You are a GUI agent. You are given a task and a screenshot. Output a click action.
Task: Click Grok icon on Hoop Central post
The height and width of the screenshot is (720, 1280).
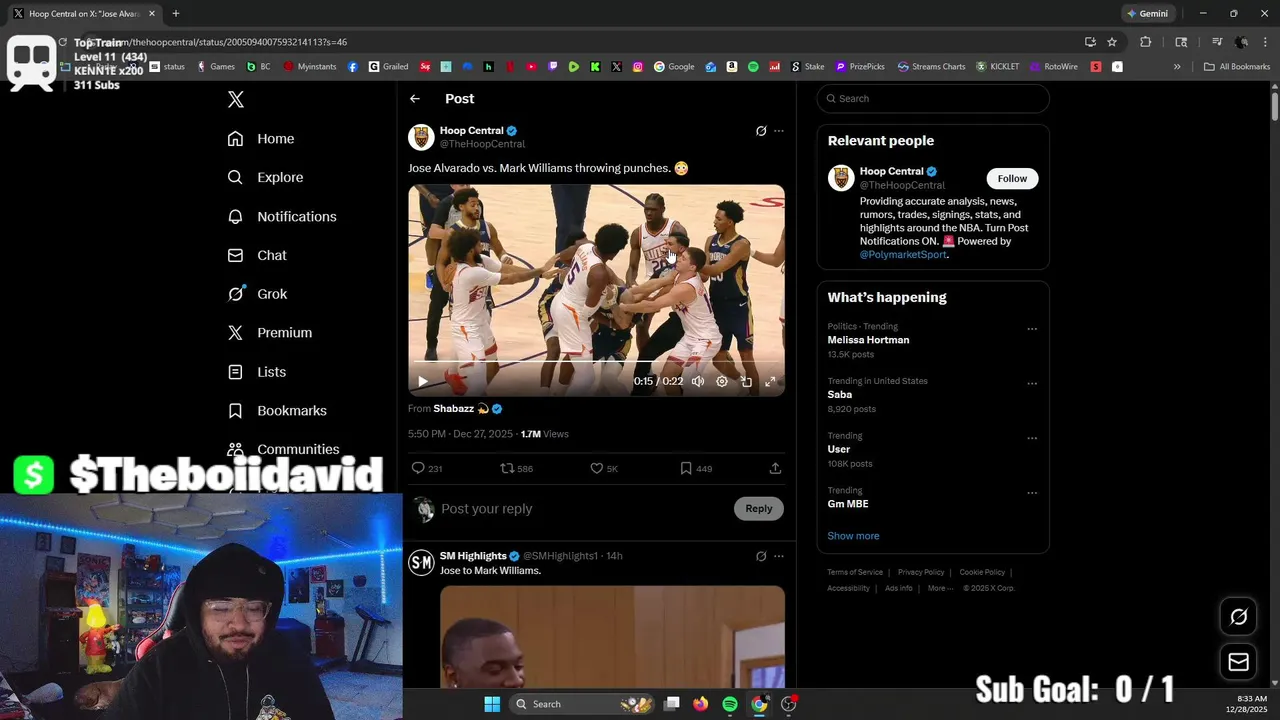[761, 131]
